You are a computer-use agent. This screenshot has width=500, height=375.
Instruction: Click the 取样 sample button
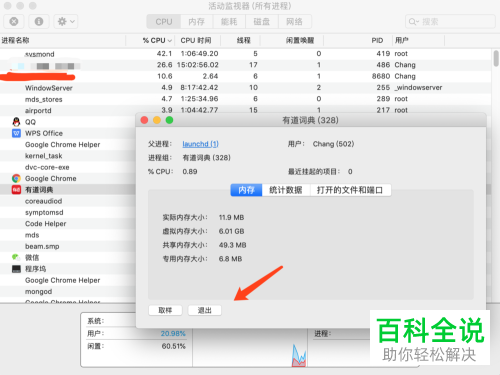pos(165,310)
